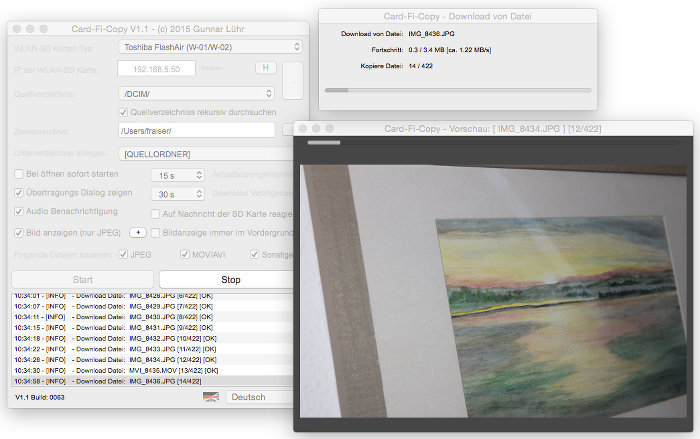Select log entry for IMG_8429.JPG
700x439 pixels.
(152, 306)
